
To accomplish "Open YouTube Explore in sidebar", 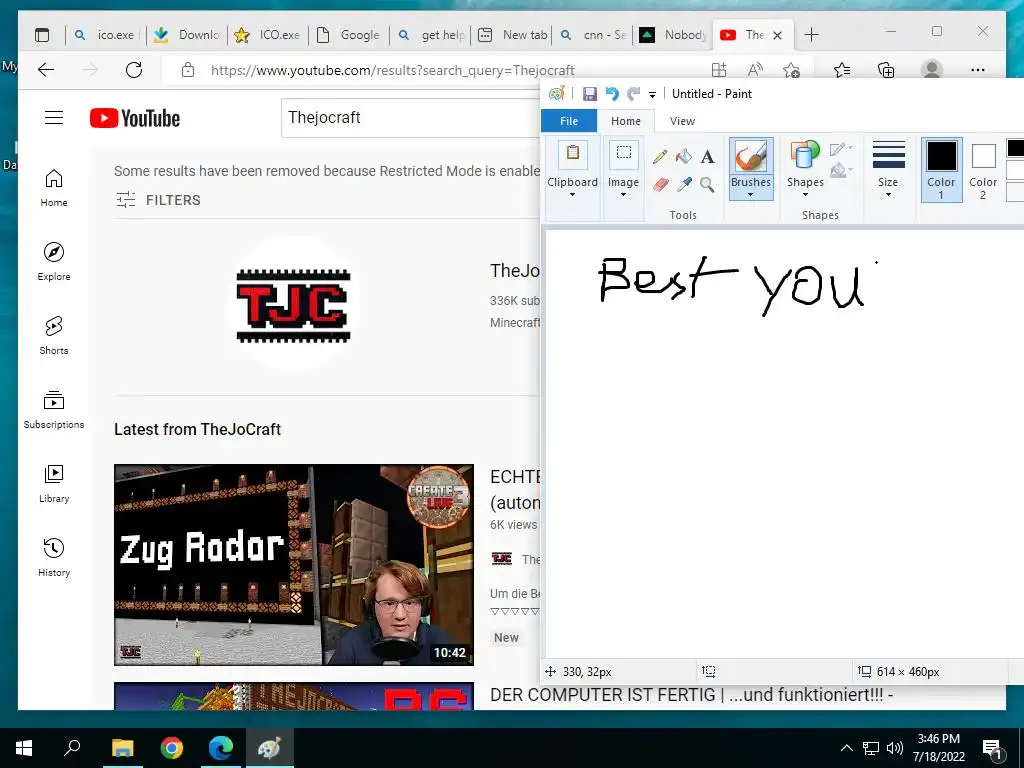I will click(x=54, y=261).
